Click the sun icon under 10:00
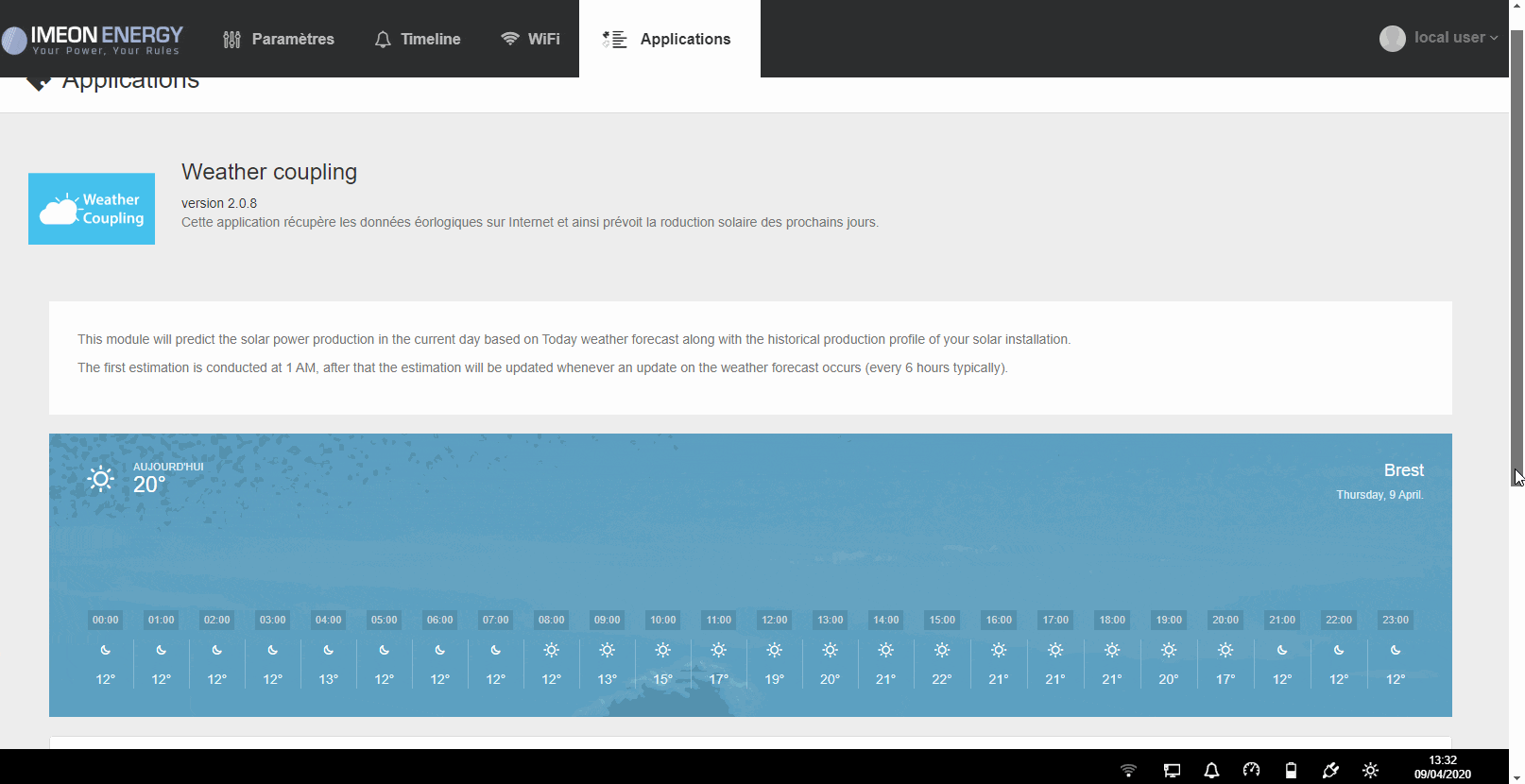 (x=663, y=650)
